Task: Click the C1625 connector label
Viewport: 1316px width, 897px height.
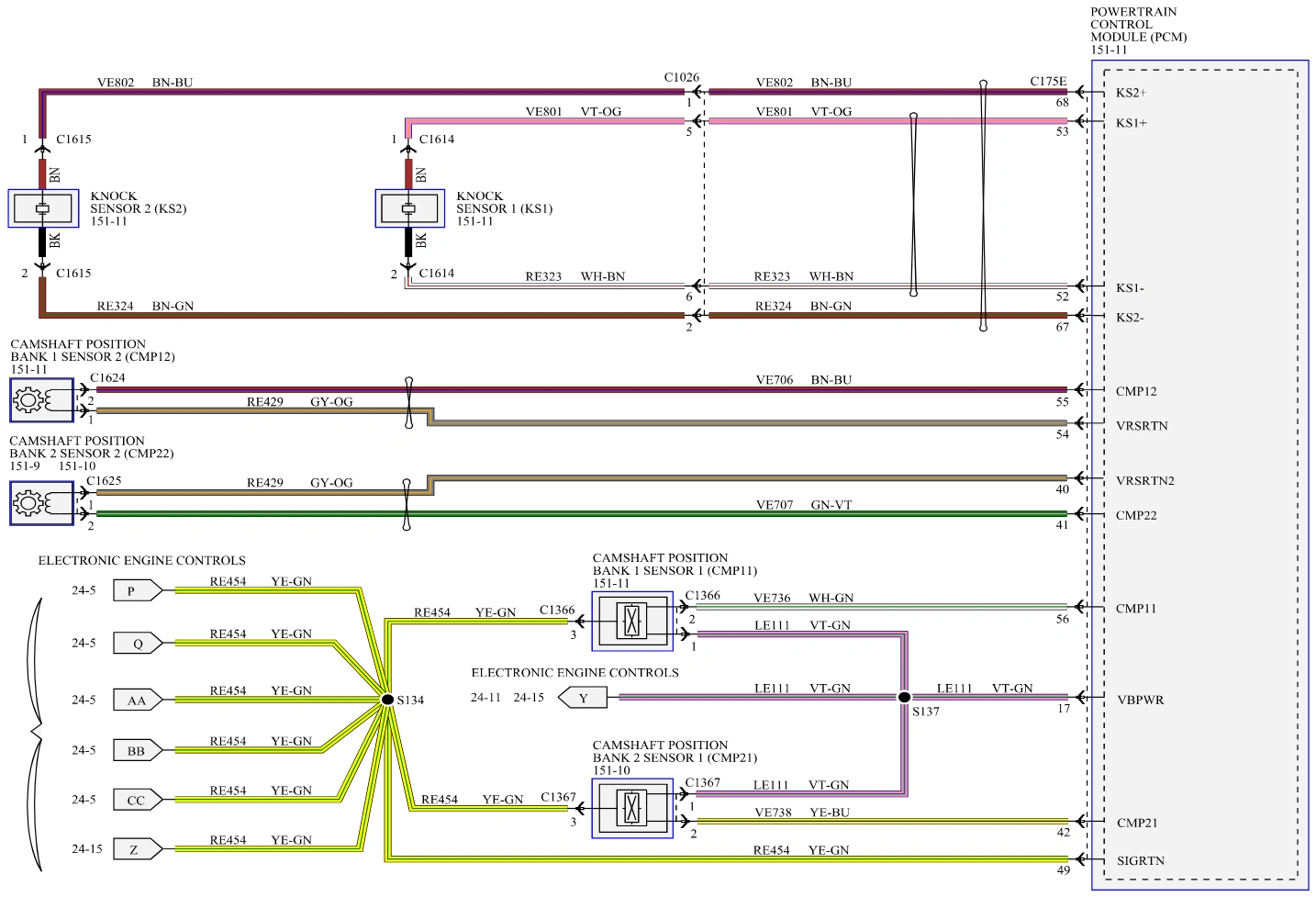Action: (104, 480)
